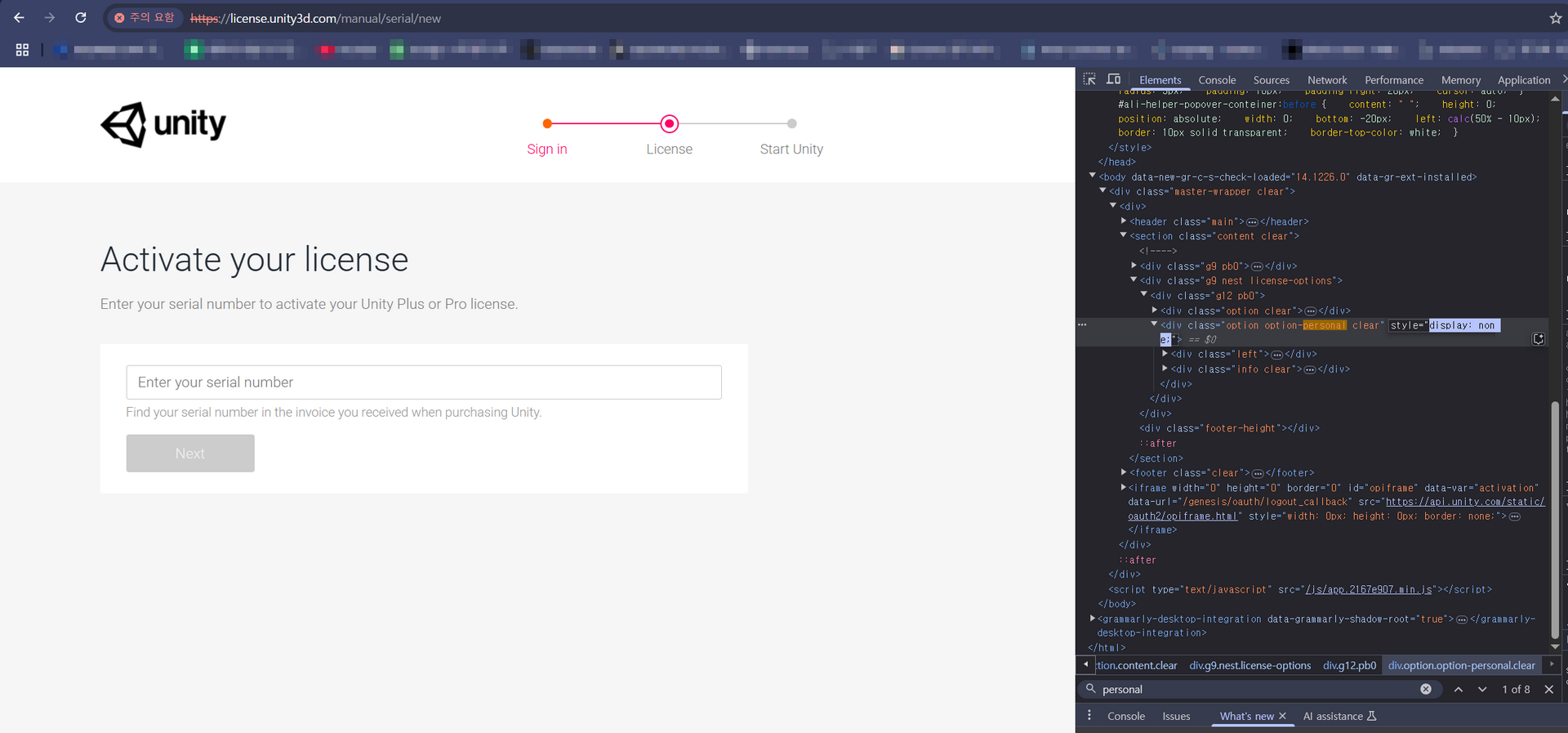Click the browser forward arrow

[50, 18]
